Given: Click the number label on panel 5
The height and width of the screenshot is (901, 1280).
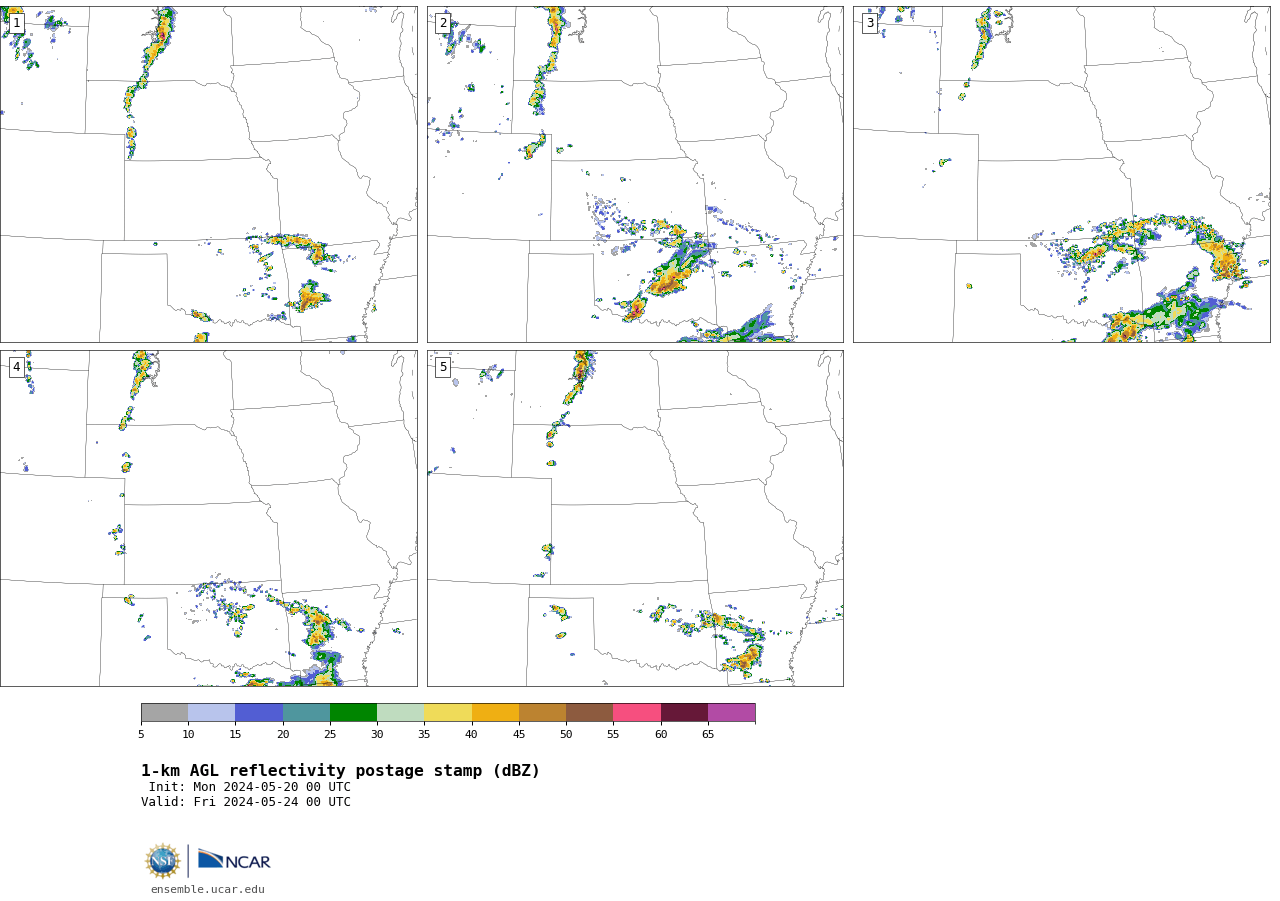Looking at the screenshot, I should click(x=443, y=367).
